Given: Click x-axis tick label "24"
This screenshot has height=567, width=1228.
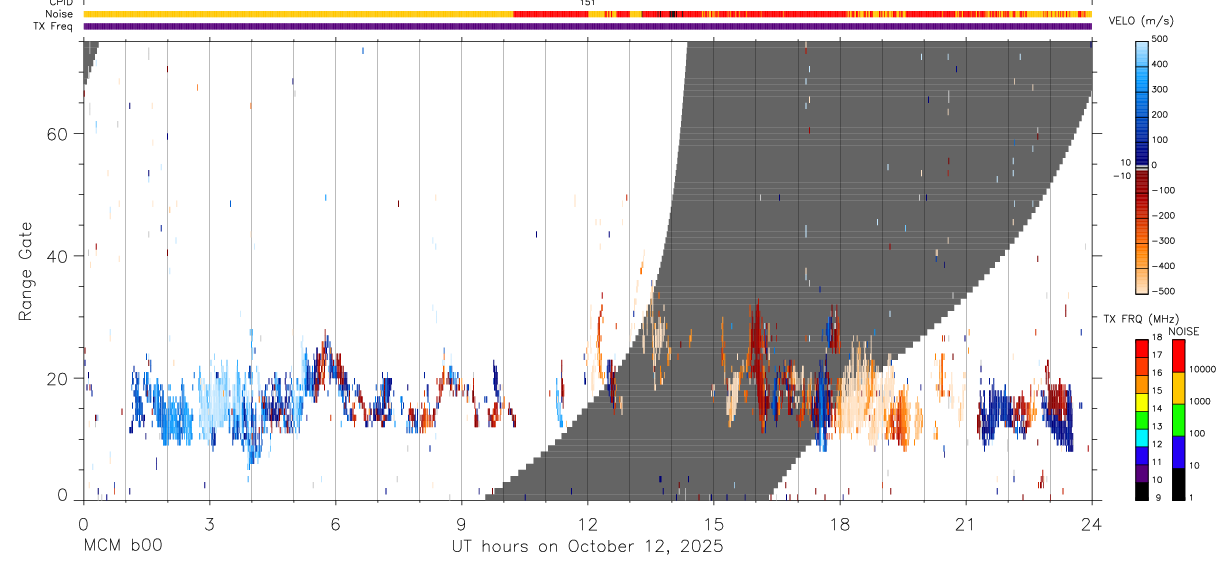Looking at the screenshot, I should 1091,524.
